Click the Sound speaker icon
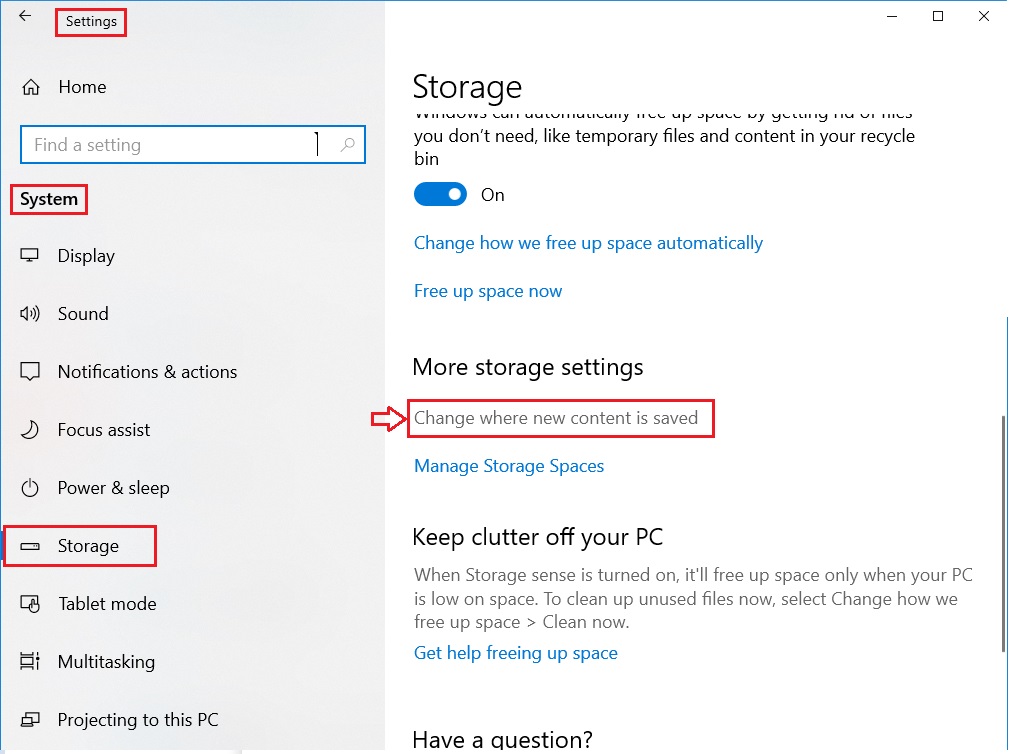Viewport: 1011px width, 754px height. 31,314
